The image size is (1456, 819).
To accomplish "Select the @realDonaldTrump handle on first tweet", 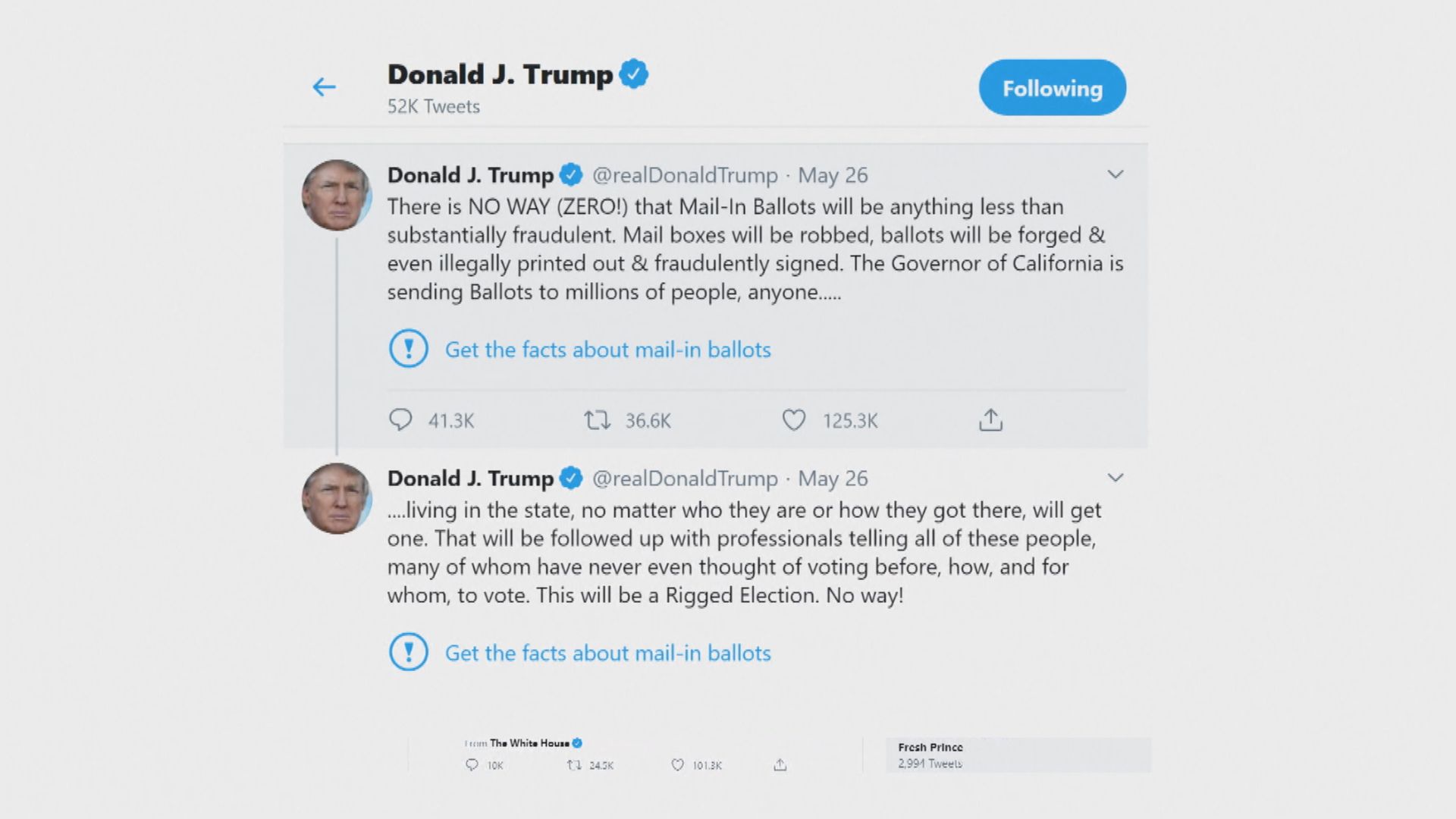I will (x=682, y=174).
